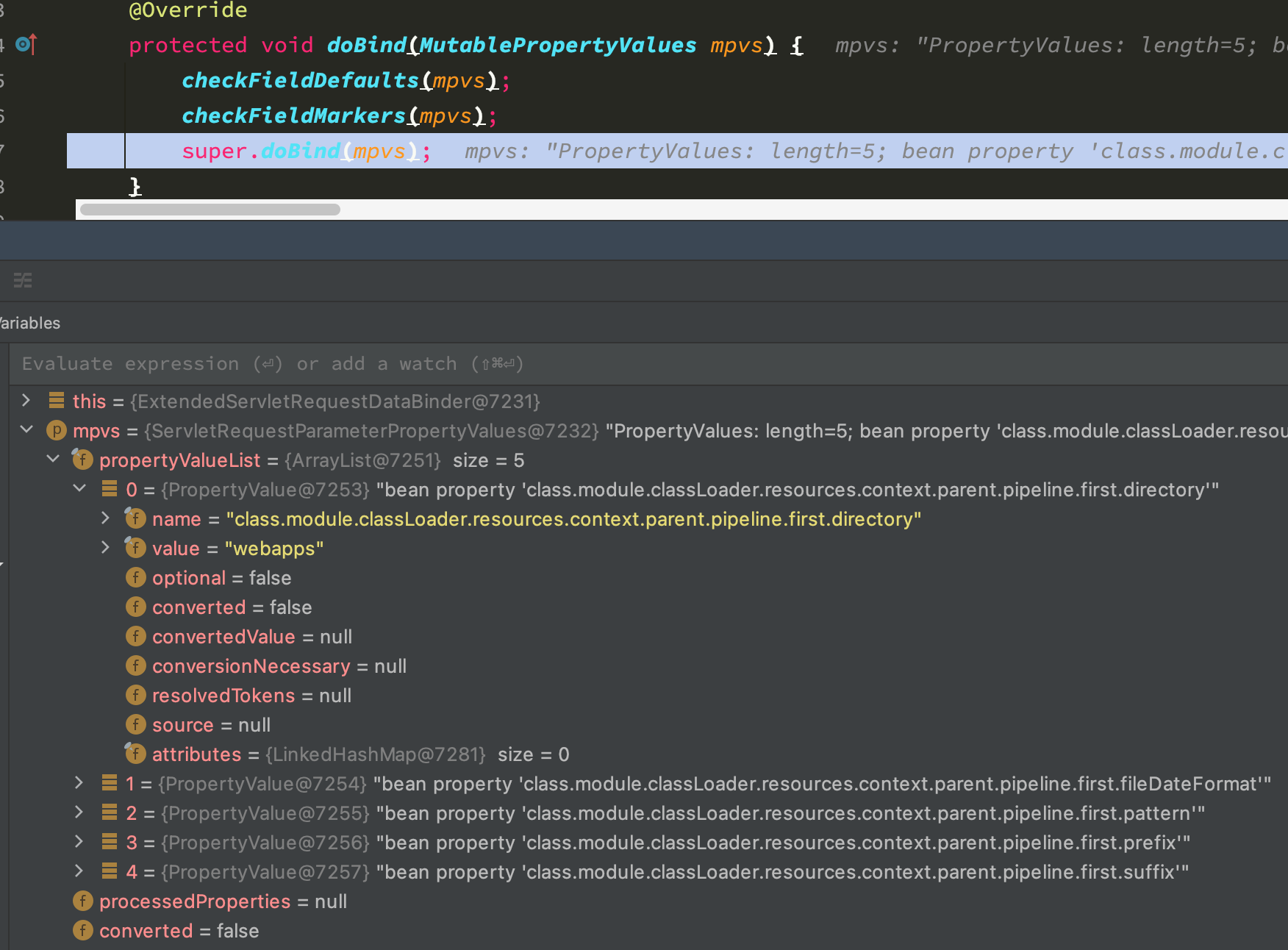Click field icon next to attributes
Viewport: 1288px width, 950px height.
coord(135,754)
